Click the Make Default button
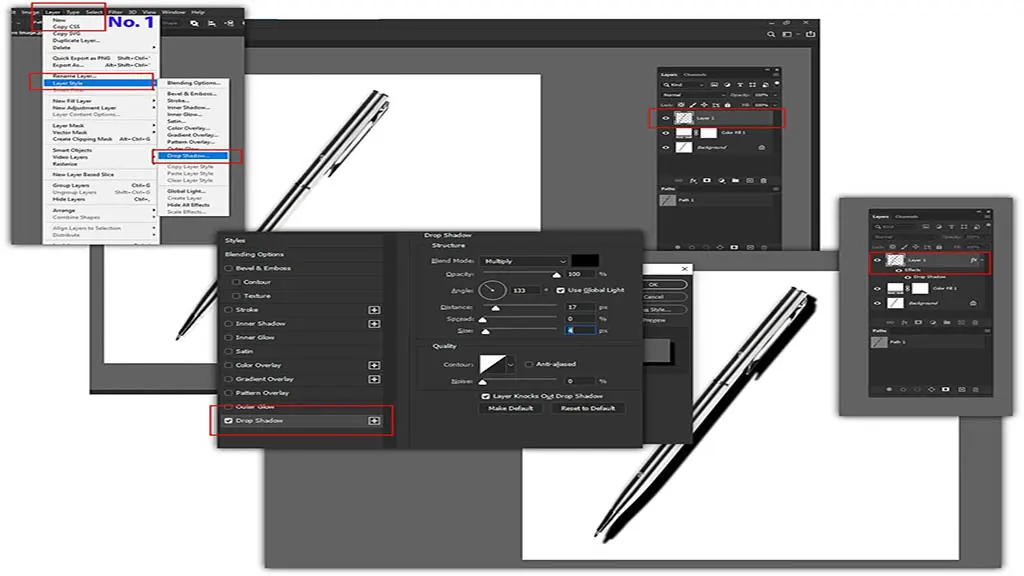 point(511,409)
